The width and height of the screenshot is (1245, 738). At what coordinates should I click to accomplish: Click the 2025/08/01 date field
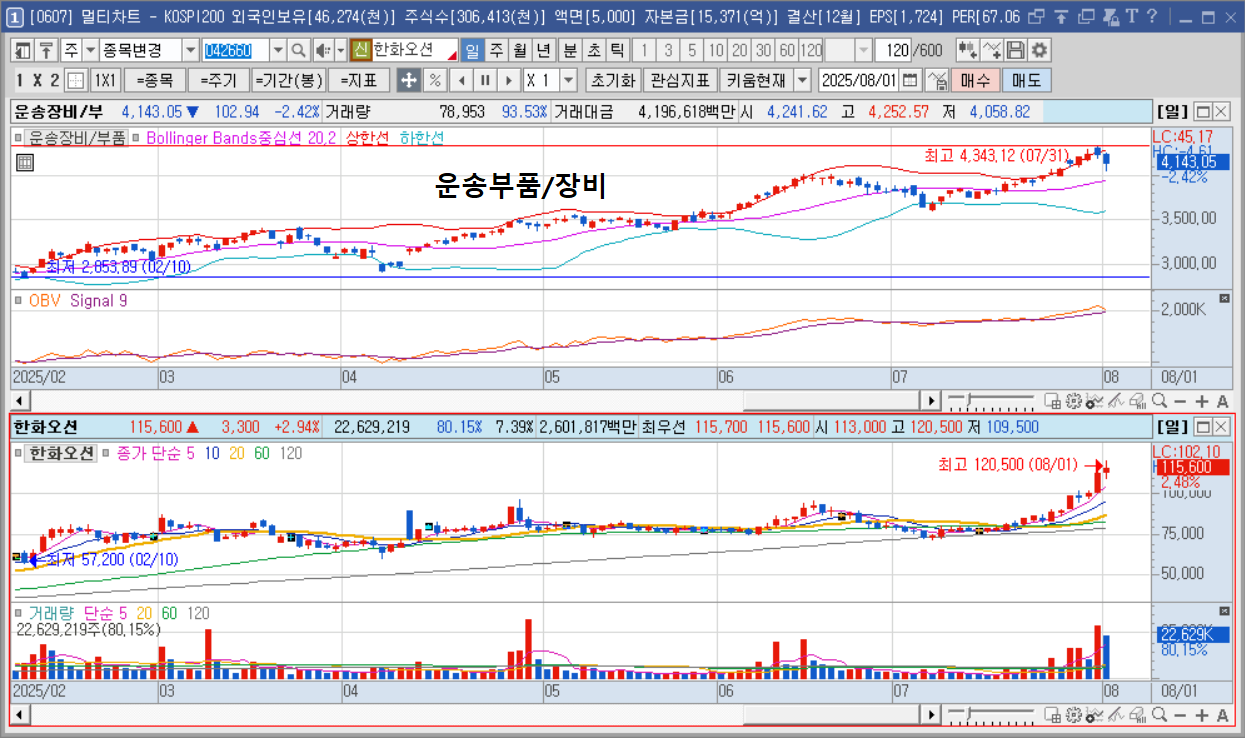point(859,80)
